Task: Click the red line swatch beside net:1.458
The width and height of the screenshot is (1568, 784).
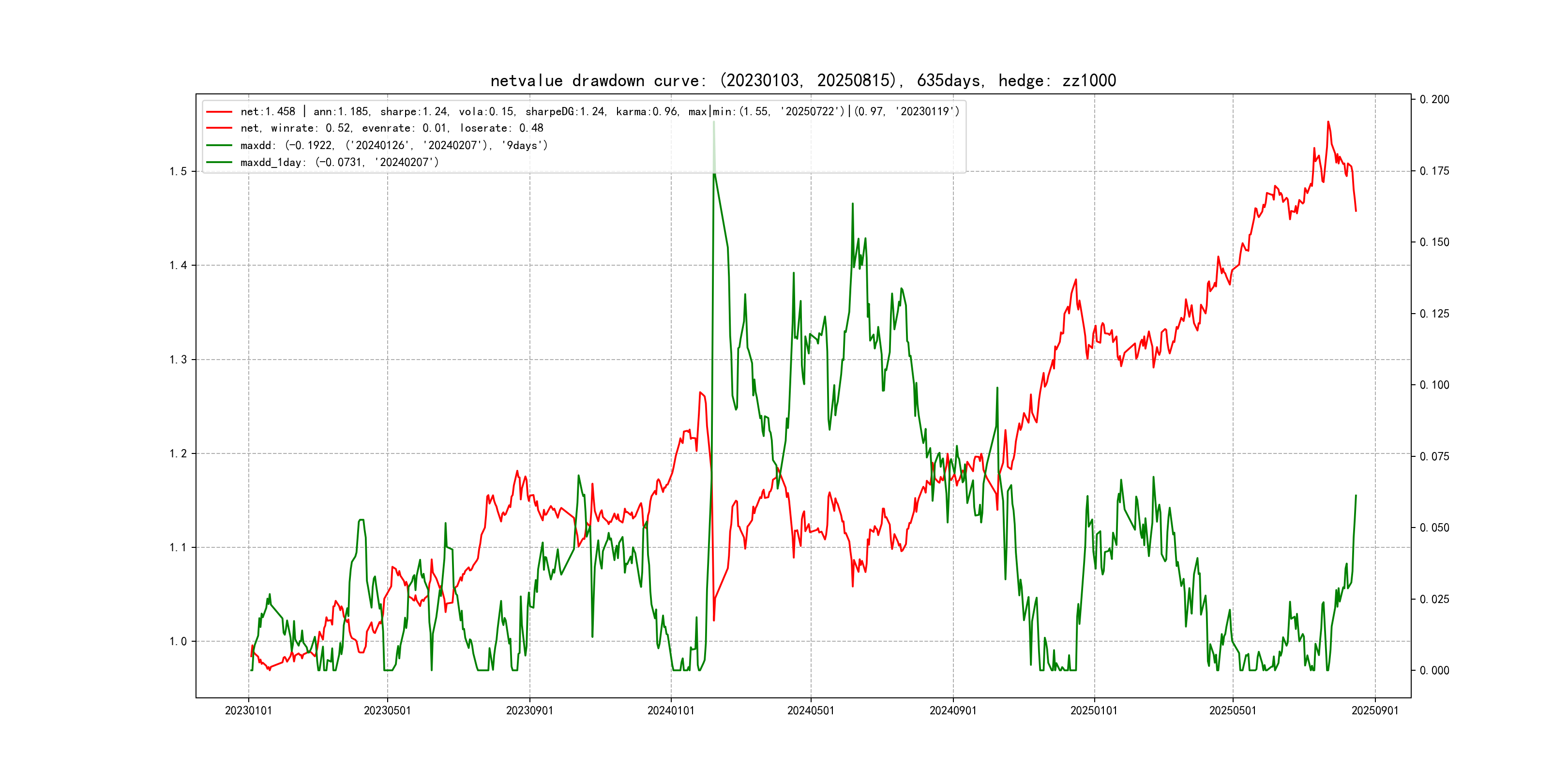Action: tap(219, 112)
